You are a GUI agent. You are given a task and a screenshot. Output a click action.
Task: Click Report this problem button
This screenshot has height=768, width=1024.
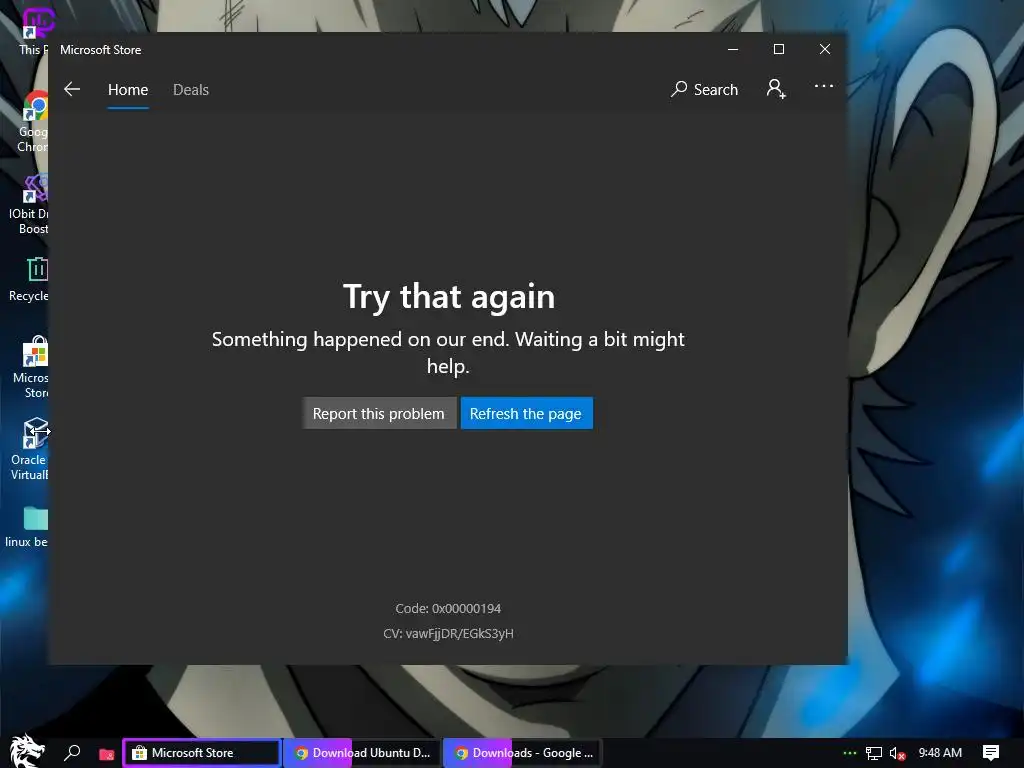pos(379,413)
